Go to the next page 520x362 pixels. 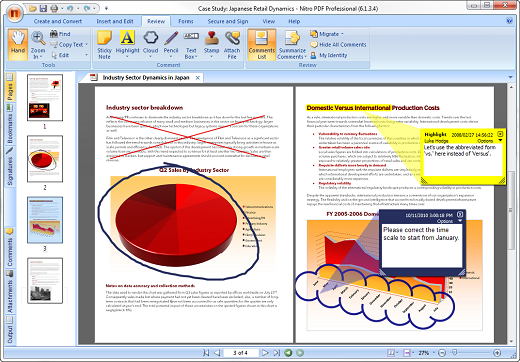click(x=265, y=353)
